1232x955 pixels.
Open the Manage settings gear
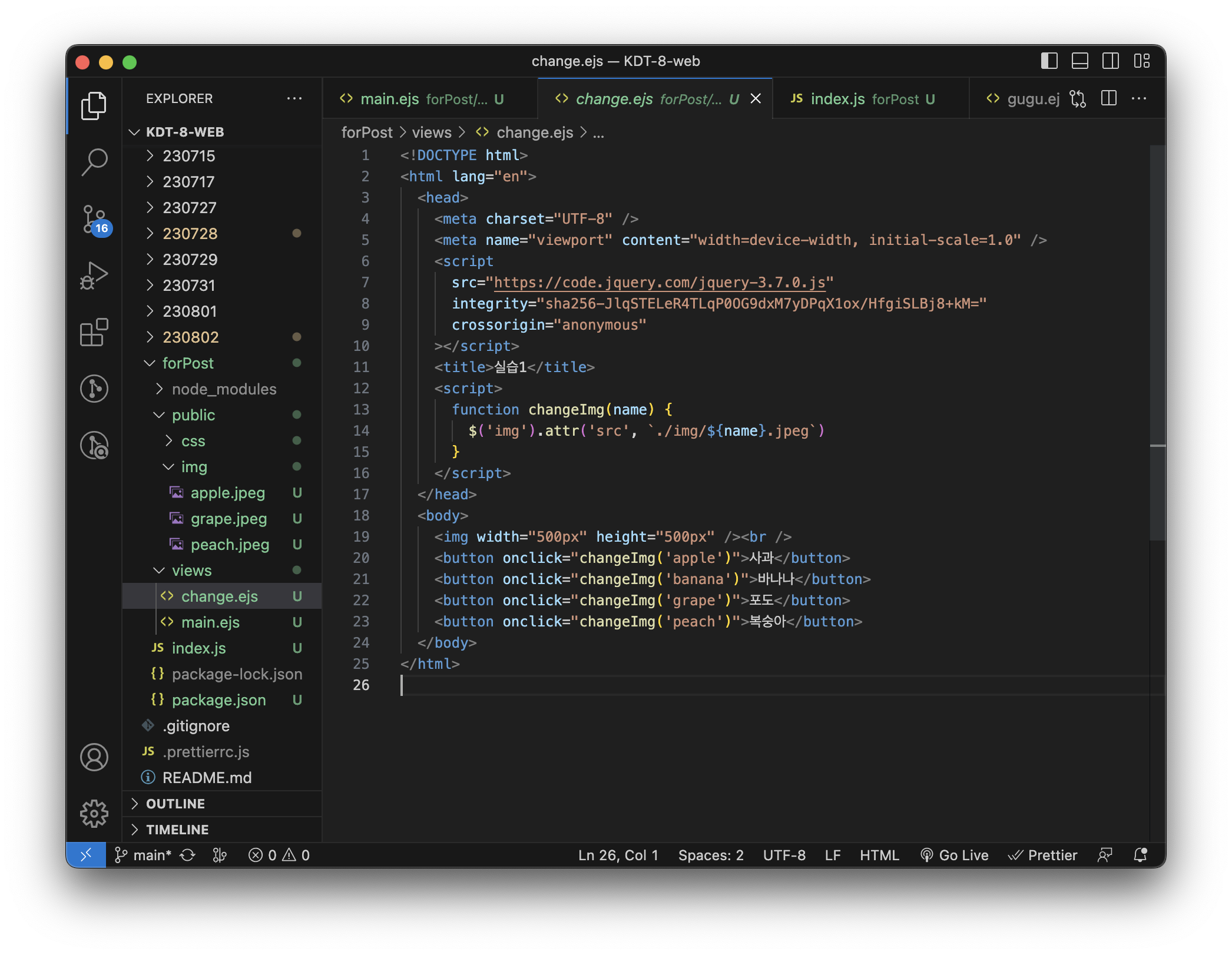coord(94,814)
